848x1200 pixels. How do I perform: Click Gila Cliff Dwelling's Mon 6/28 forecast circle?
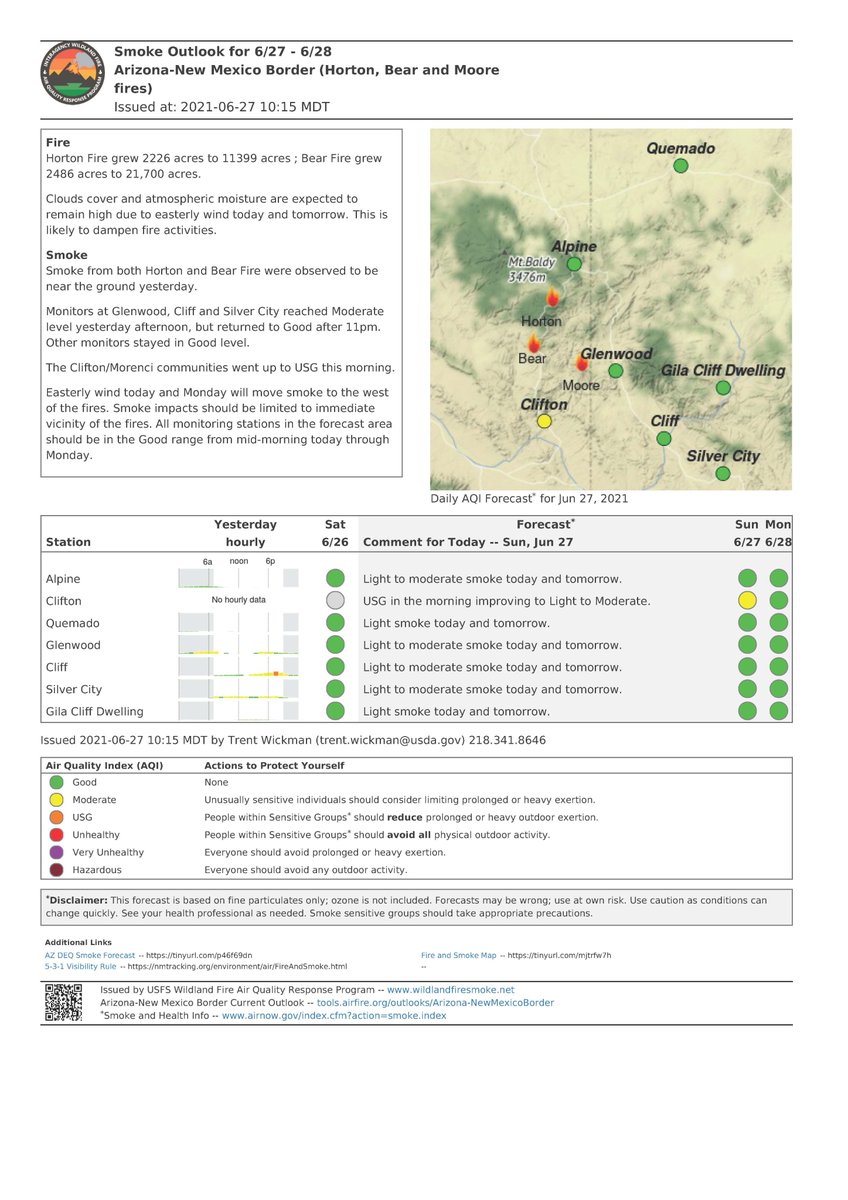779,711
